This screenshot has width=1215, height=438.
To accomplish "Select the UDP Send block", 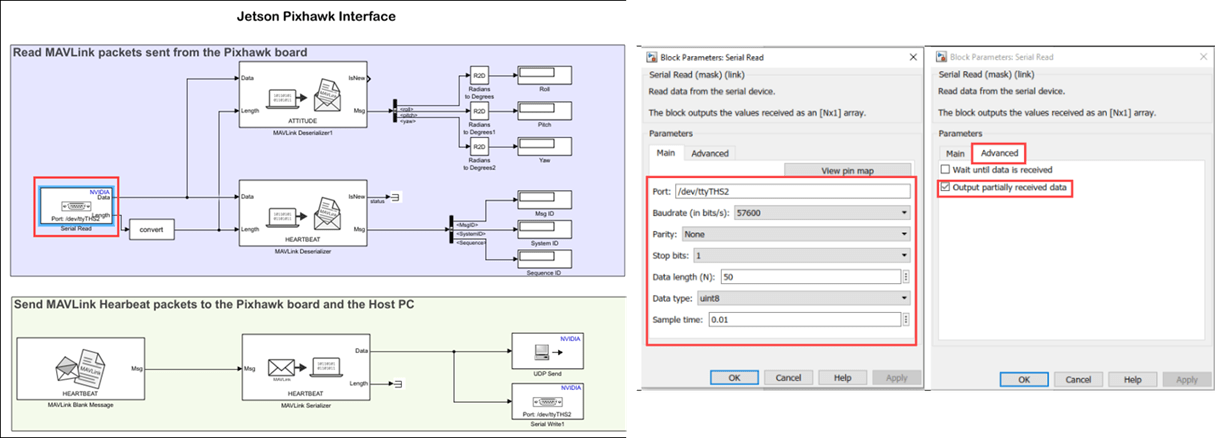I will [x=546, y=353].
